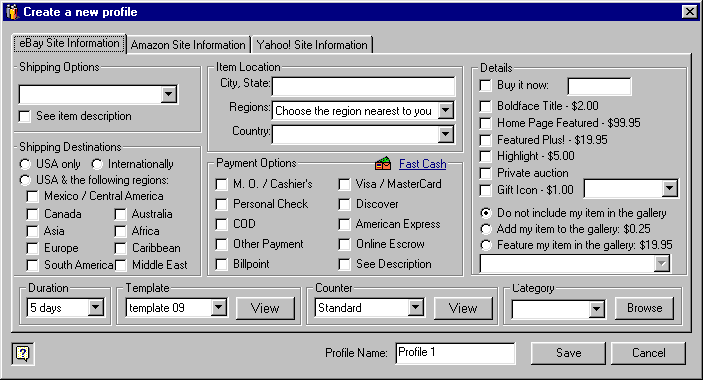The width and height of the screenshot is (703, 380).
Task: Check Boldface Title - $2.00
Action: click(485, 107)
